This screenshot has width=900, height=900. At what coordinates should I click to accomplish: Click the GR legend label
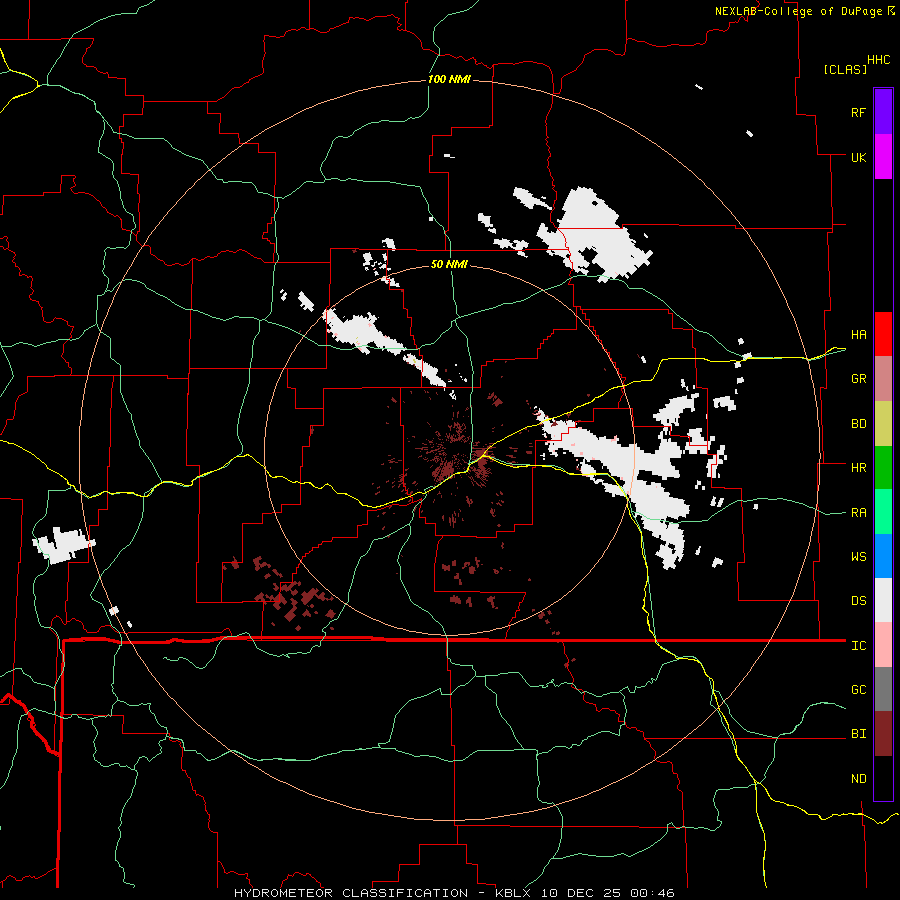click(858, 379)
